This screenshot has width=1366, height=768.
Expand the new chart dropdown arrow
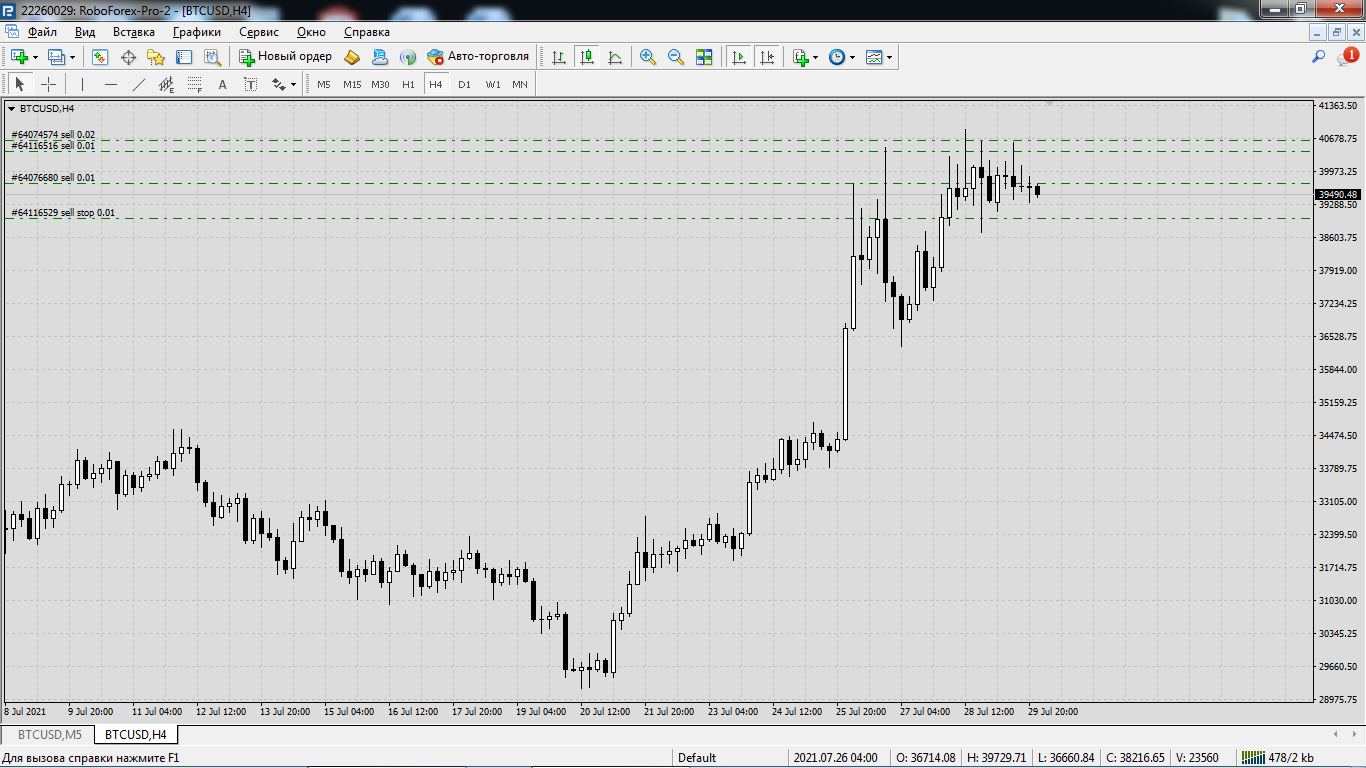coord(35,57)
